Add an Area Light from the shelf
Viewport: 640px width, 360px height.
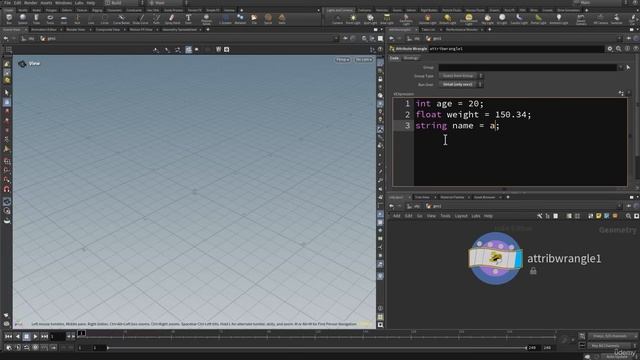(386, 19)
